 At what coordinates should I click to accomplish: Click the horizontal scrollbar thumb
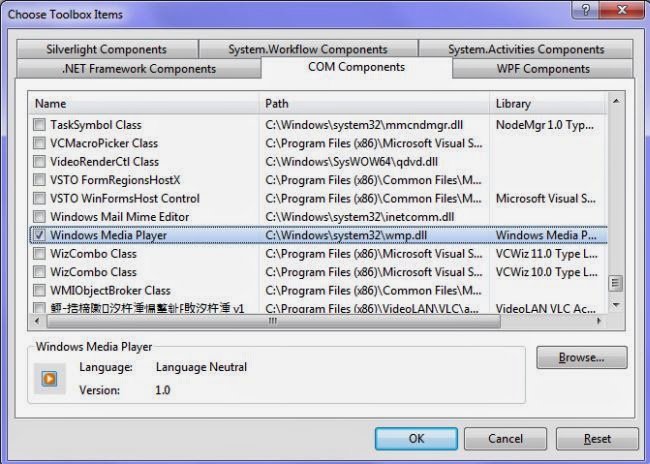coord(273,321)
